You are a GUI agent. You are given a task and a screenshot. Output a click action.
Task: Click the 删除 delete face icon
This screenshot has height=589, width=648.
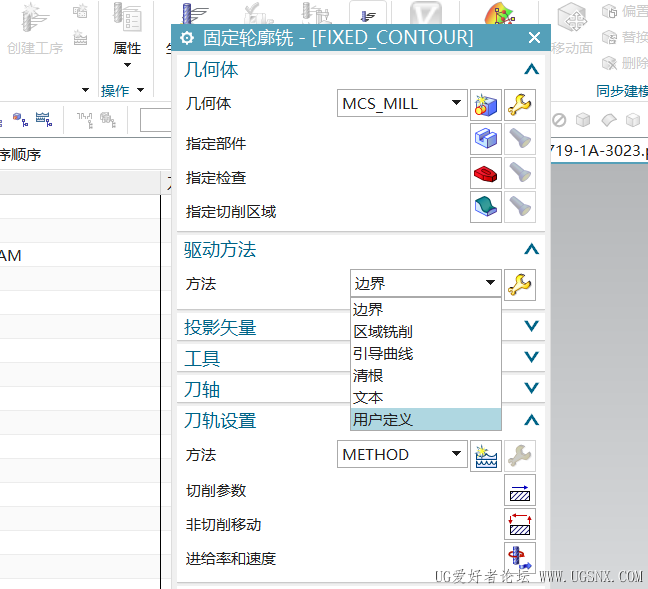[610, 63]
